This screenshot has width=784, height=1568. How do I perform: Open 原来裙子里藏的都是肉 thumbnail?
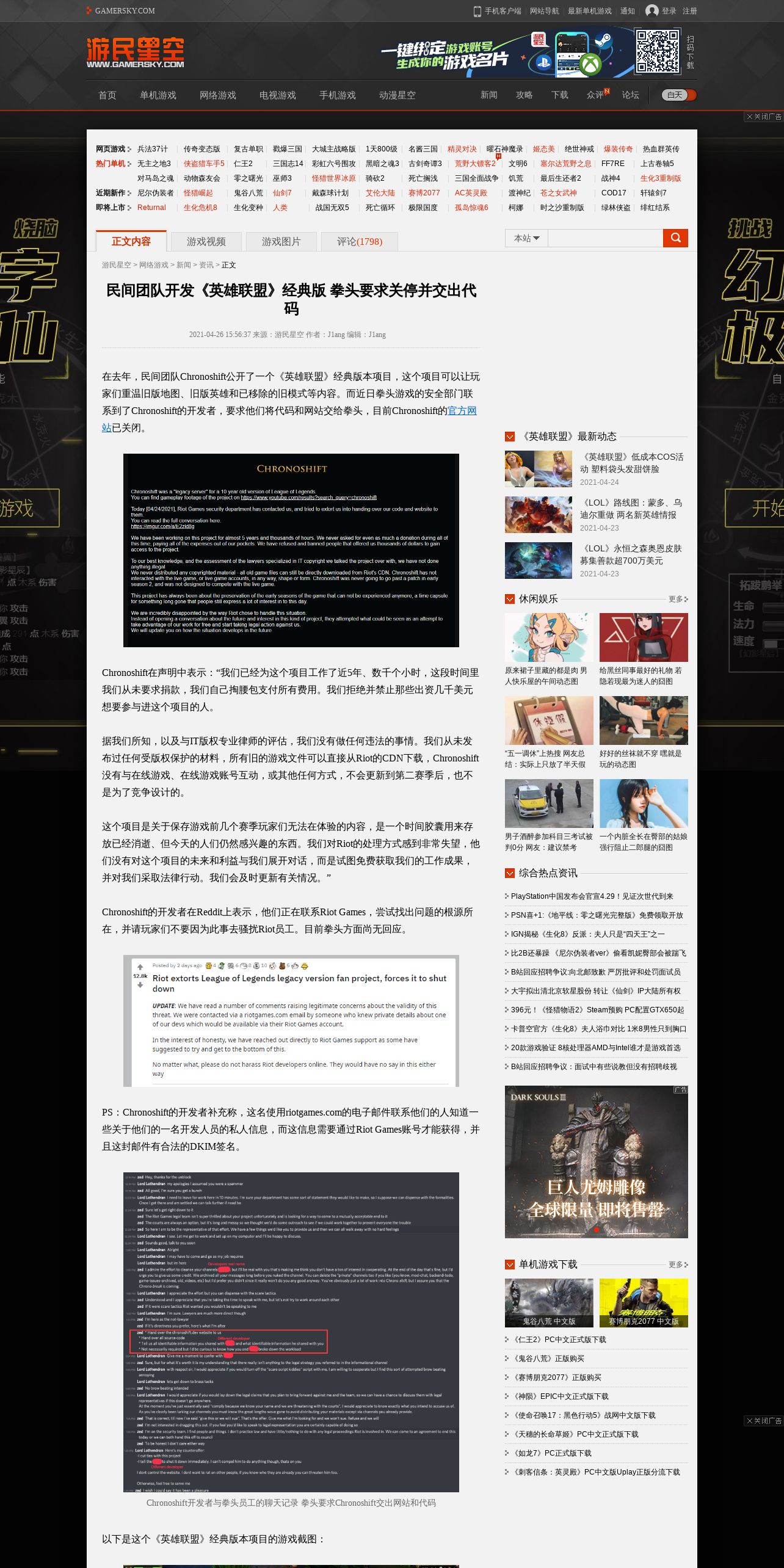coord(549,637)
